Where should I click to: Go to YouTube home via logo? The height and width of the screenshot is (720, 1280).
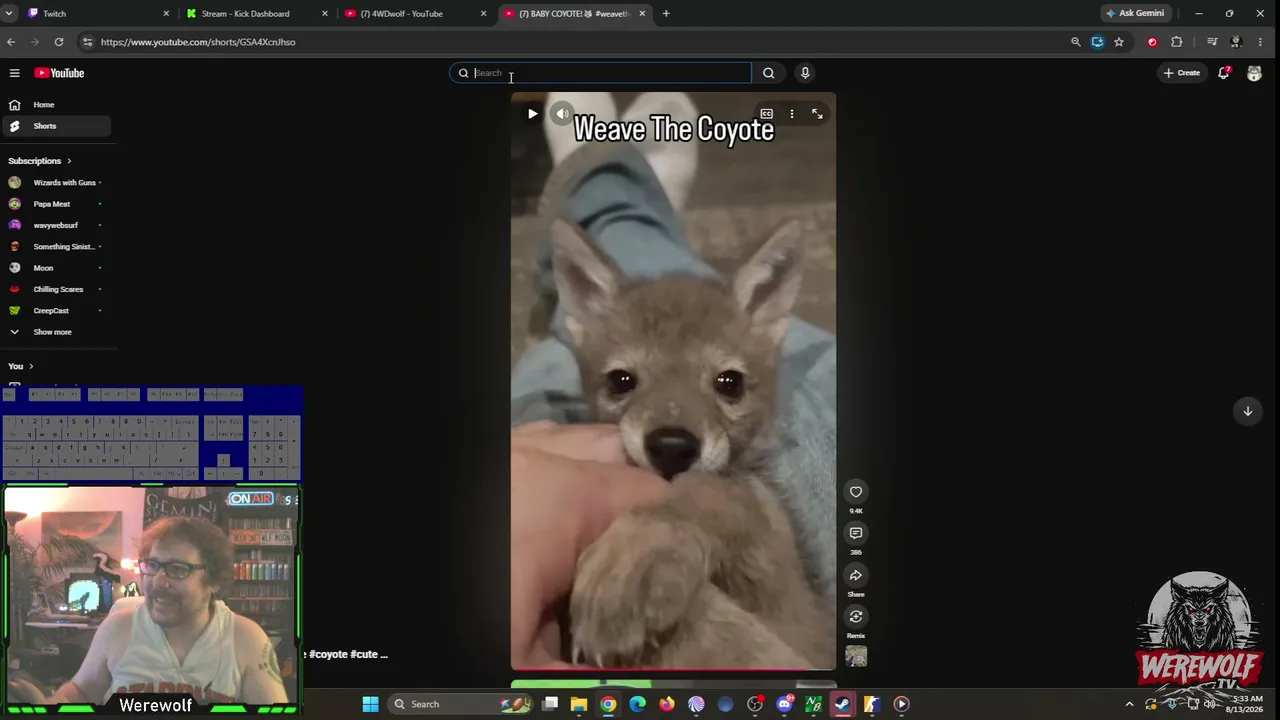(59, 73)
